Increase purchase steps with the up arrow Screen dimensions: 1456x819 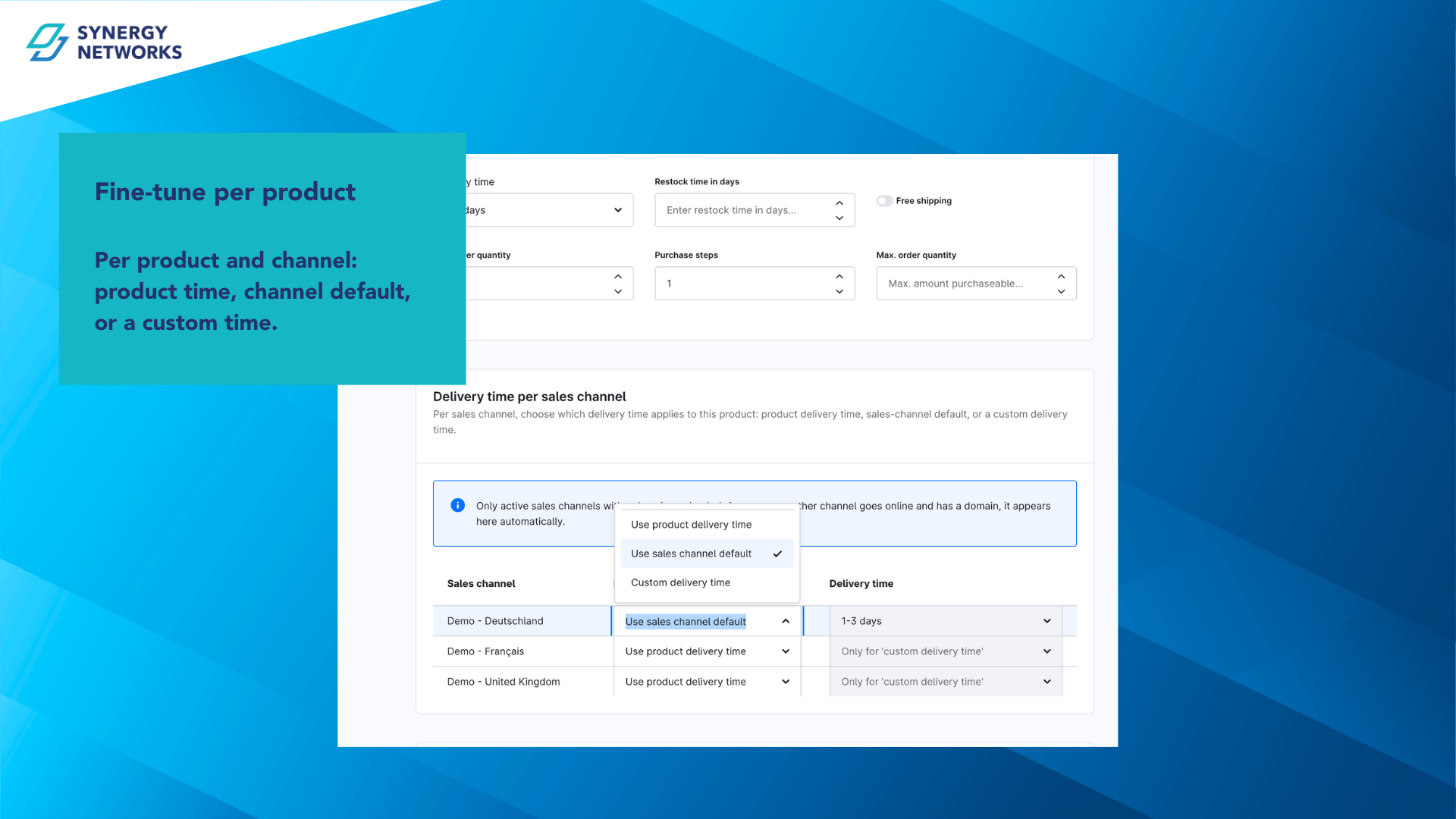[839, 276]
